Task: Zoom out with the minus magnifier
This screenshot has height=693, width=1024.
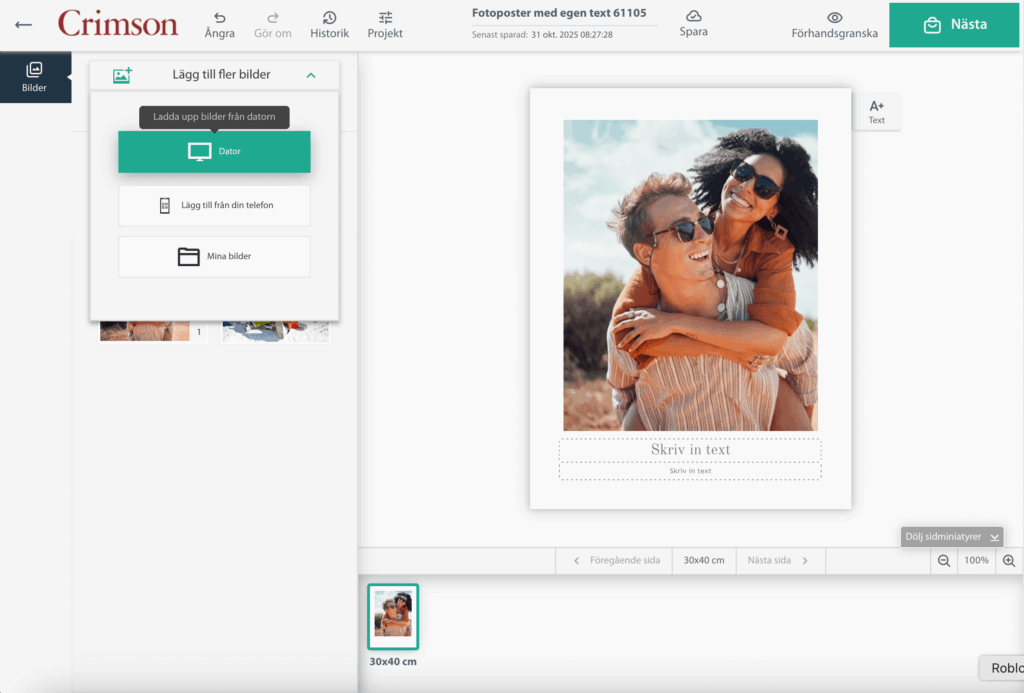Action: [x=943, y=561]
